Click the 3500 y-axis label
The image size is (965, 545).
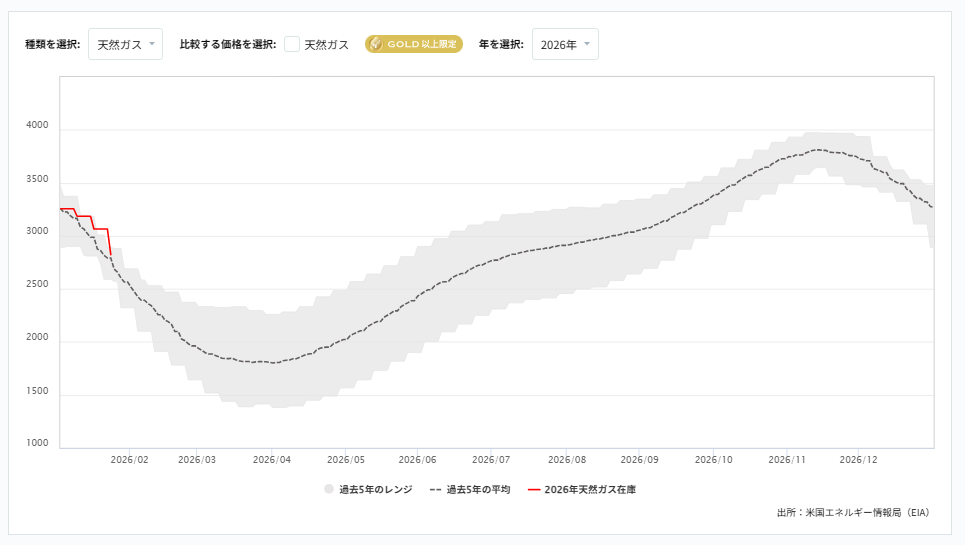coord(37,179)
